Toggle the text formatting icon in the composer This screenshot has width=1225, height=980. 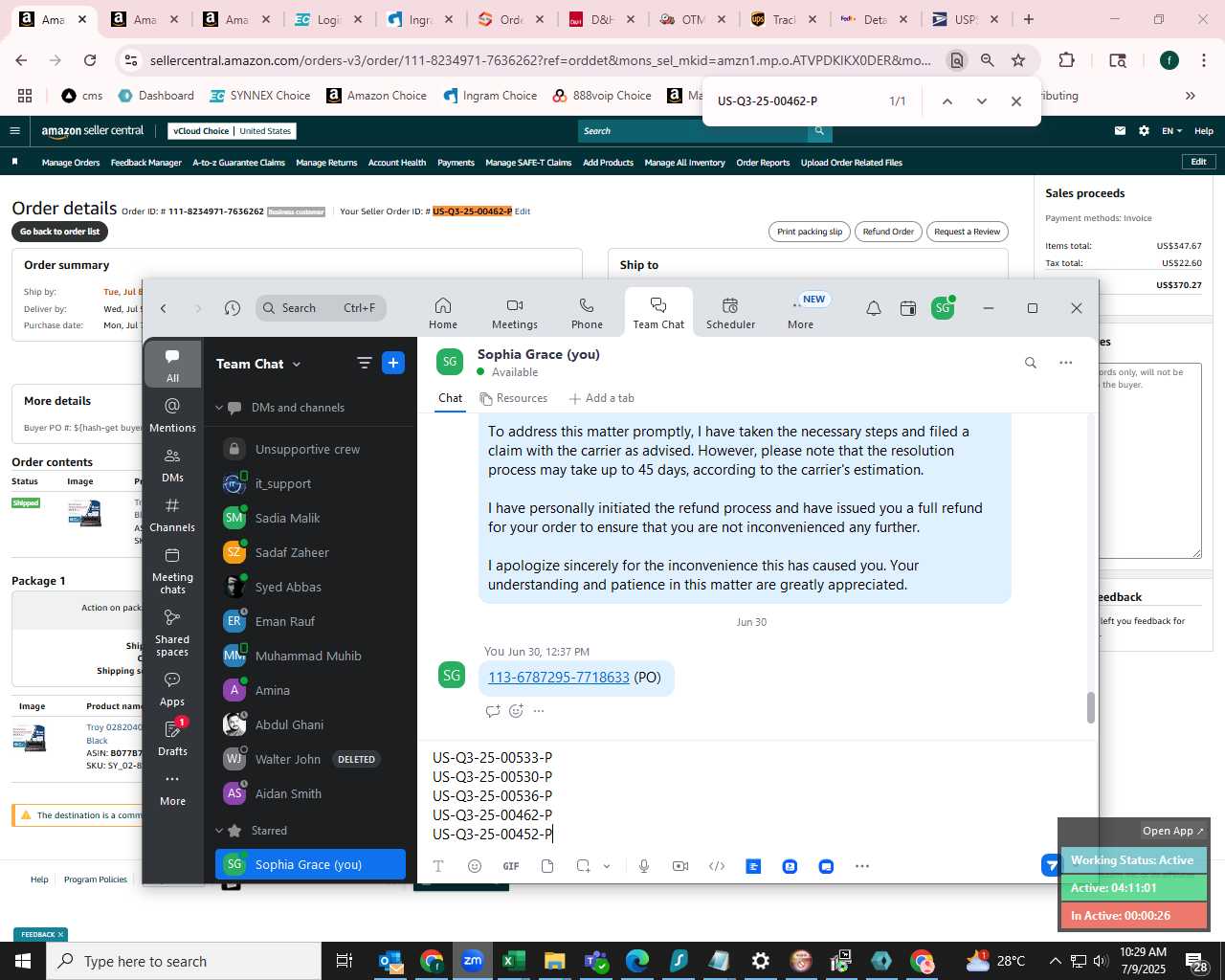pyautogui.click(x=438, y=866)
